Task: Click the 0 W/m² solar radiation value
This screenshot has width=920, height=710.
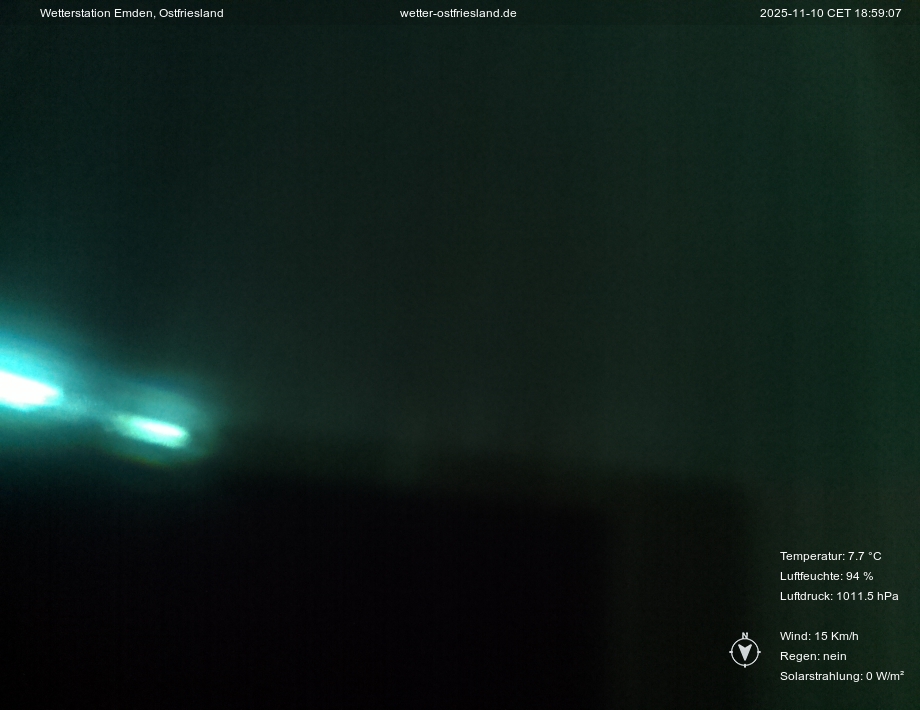Action: (x=885, y=676)
